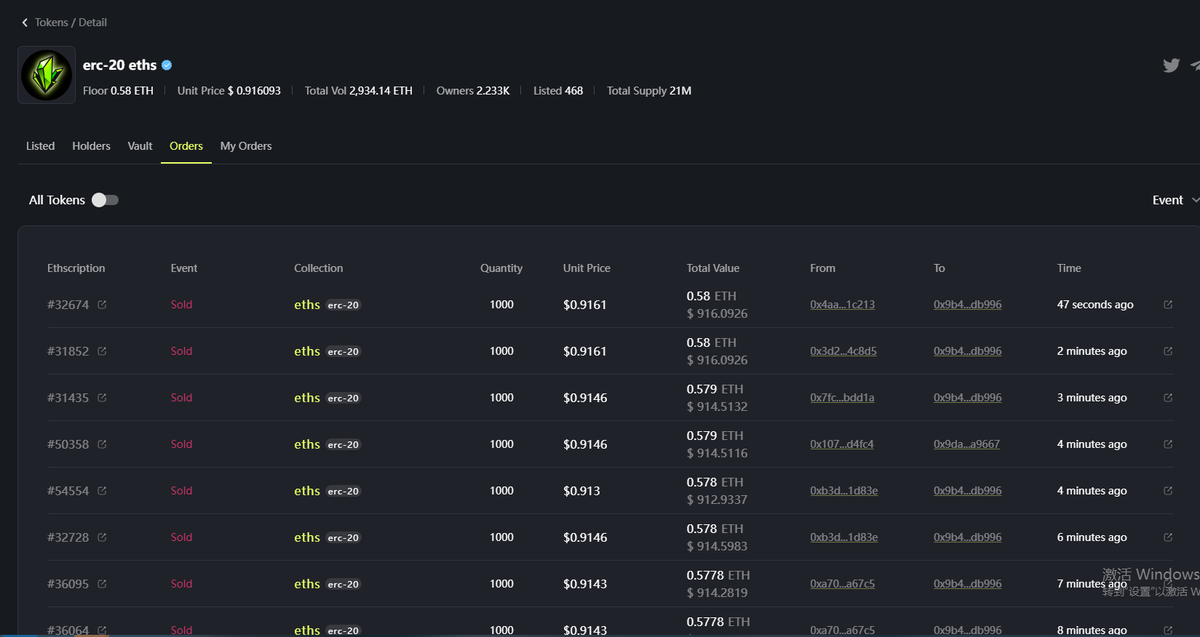The image size is (1200, 637).
Task: Open From address 0xa70...a67c5 in #36095 row
Action: pos(842,584)
